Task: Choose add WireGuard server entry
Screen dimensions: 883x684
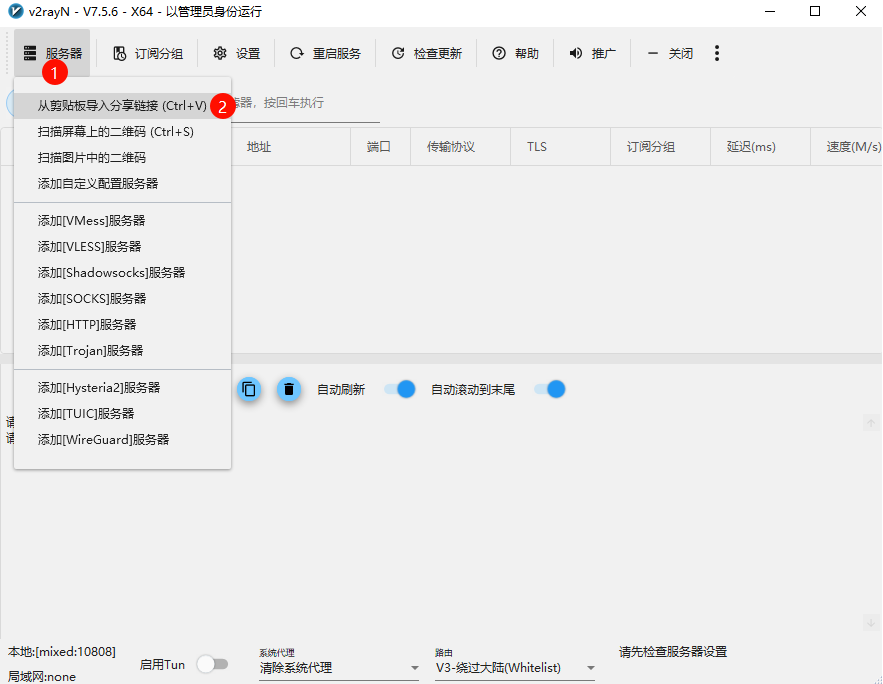Action: (x=103, y=439)
